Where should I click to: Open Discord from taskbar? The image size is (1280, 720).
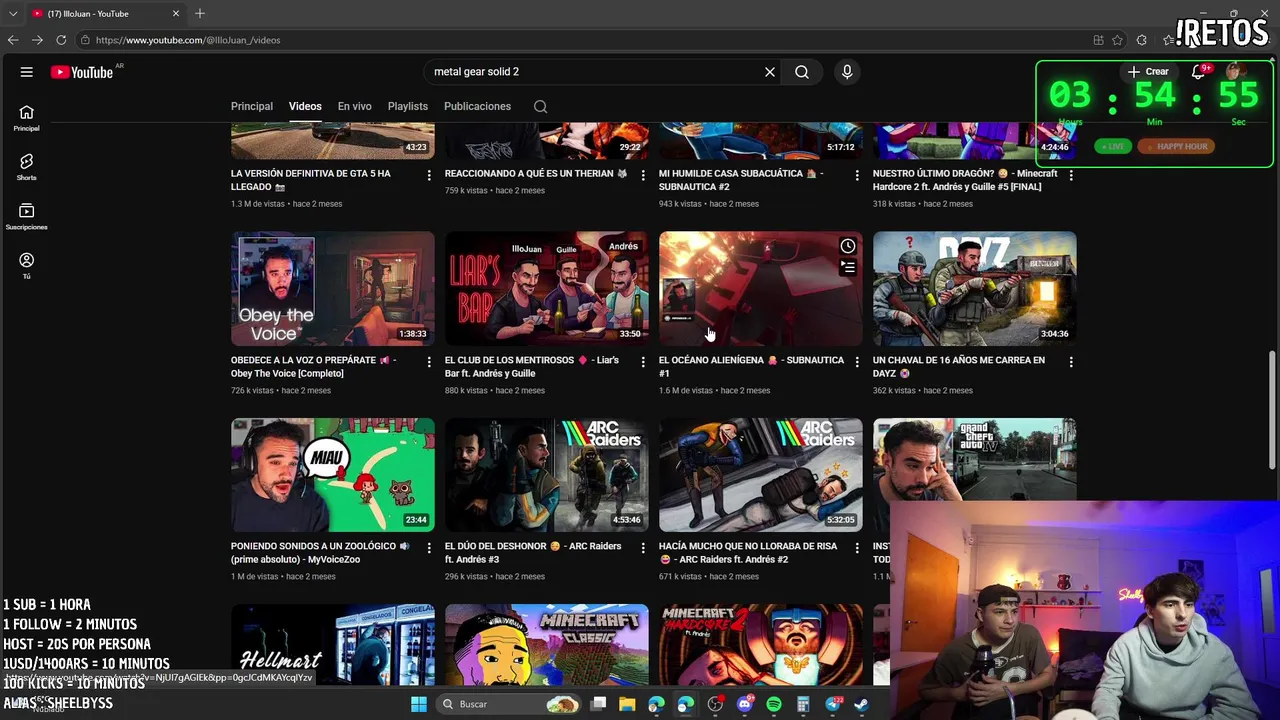(x=744, y=704)
